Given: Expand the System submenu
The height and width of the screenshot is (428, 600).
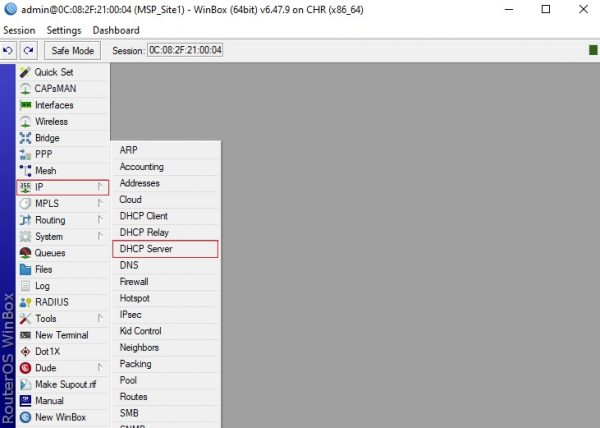Looking at the screenshot, I should [49, 237].
